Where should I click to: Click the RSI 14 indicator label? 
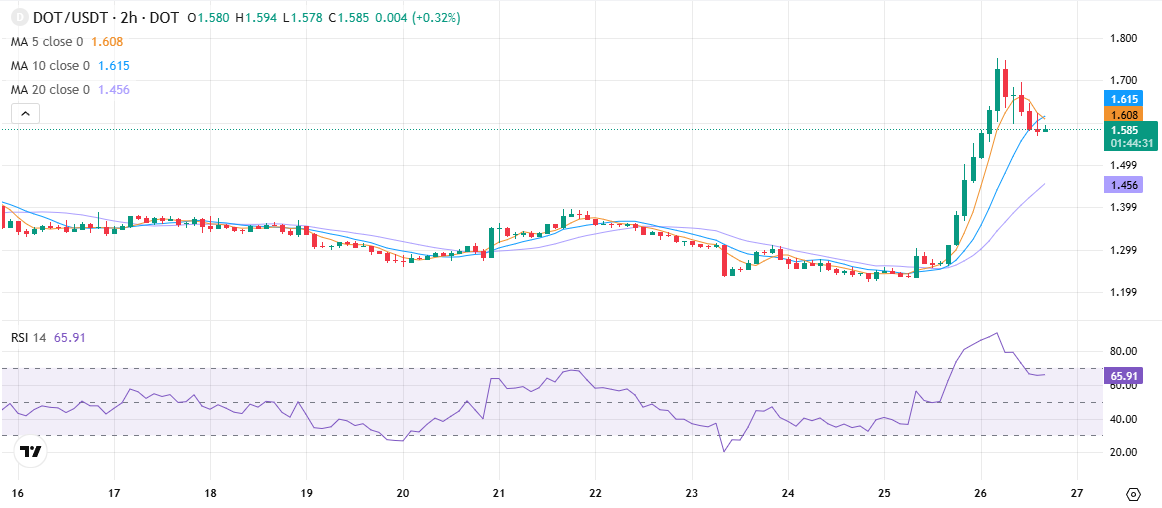[28, 338]
